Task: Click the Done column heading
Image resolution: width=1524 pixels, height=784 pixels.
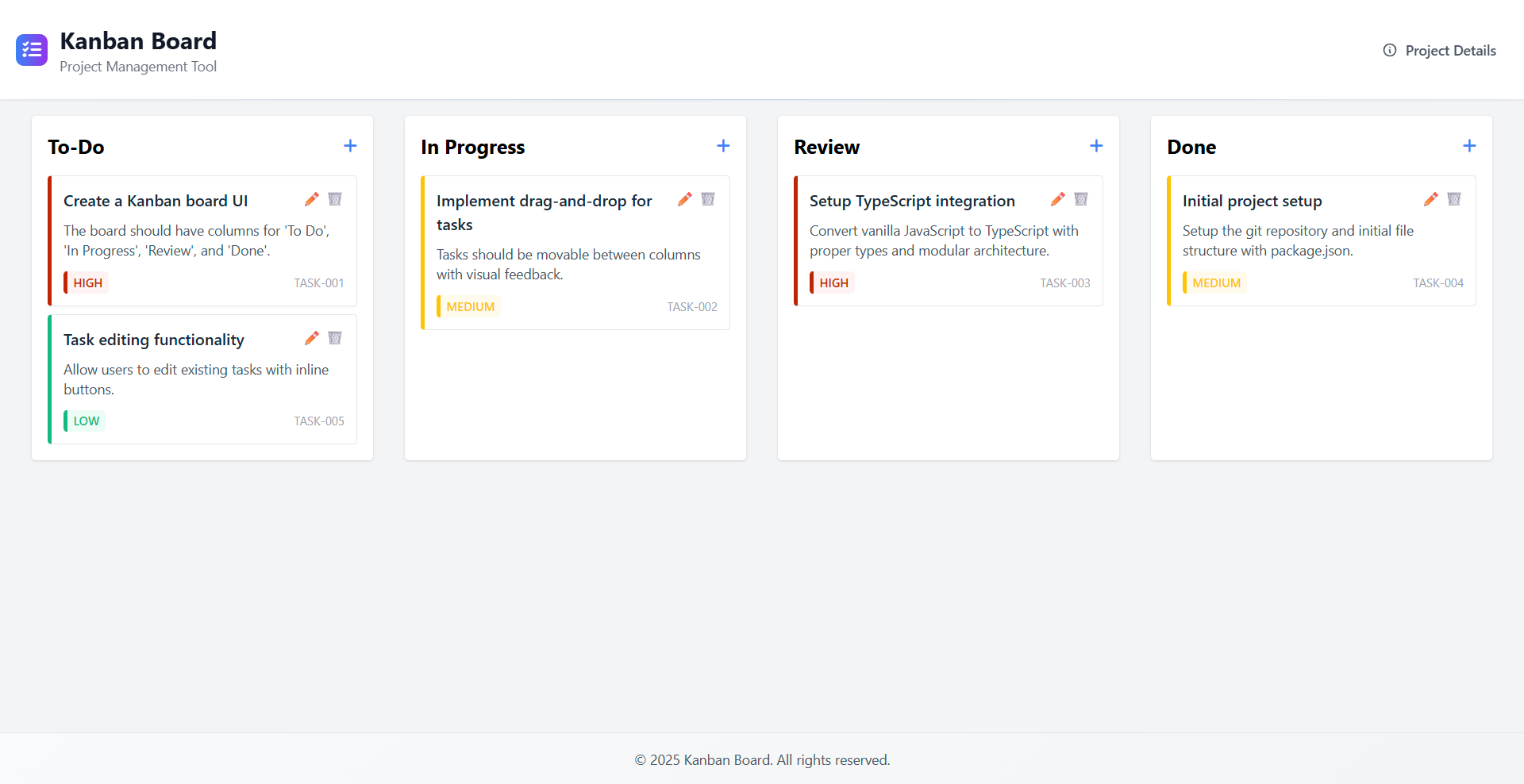Action: [1191, 147]
